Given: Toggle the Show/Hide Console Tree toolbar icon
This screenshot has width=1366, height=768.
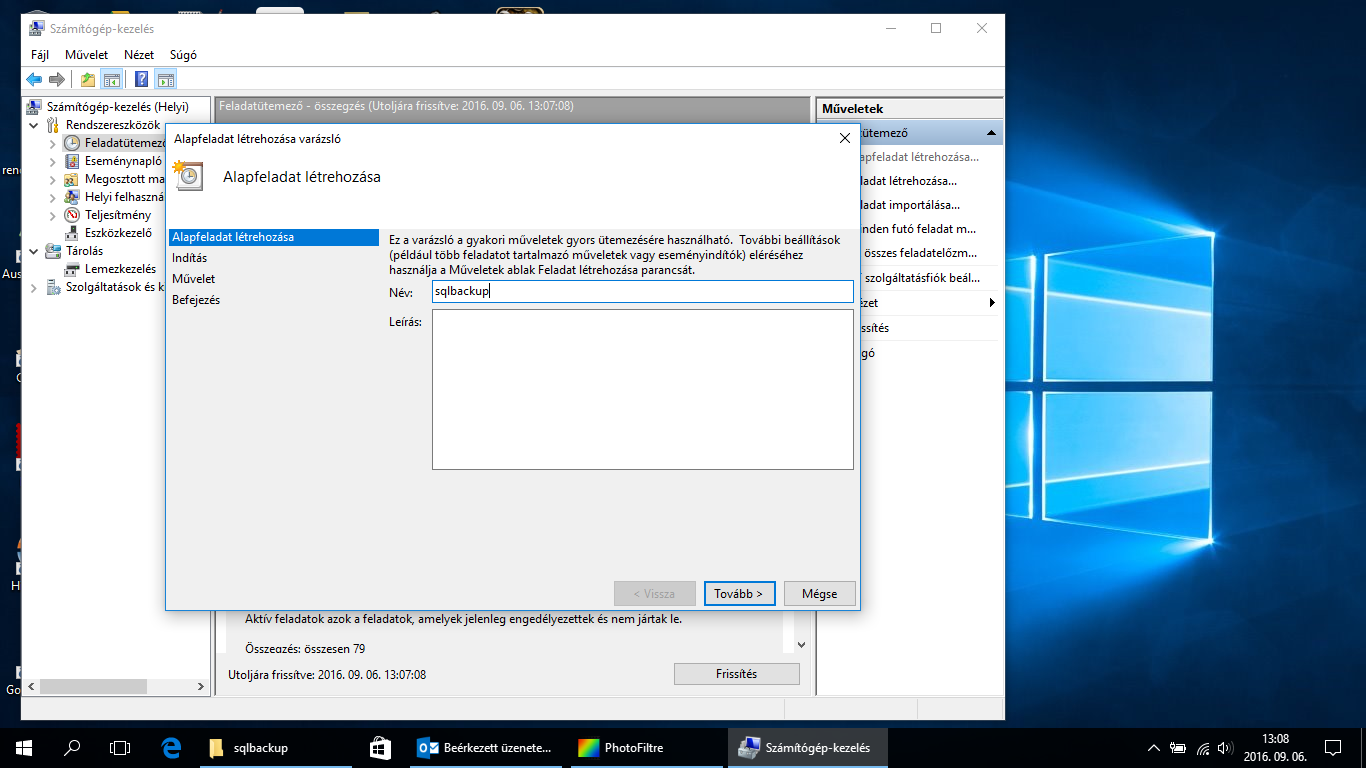Looking at the screenshot, I should 112,80.
